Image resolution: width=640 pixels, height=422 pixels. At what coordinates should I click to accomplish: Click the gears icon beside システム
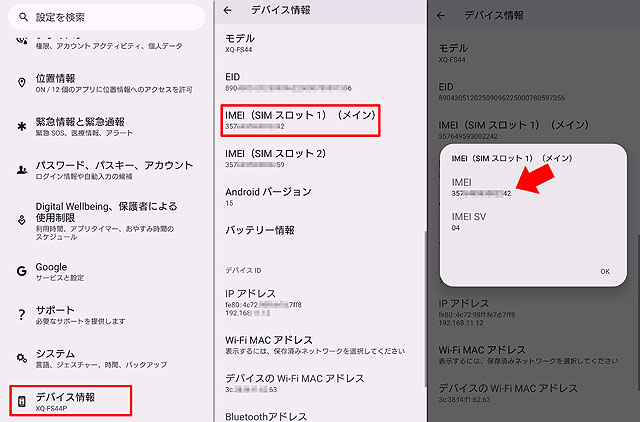(22, 358)
